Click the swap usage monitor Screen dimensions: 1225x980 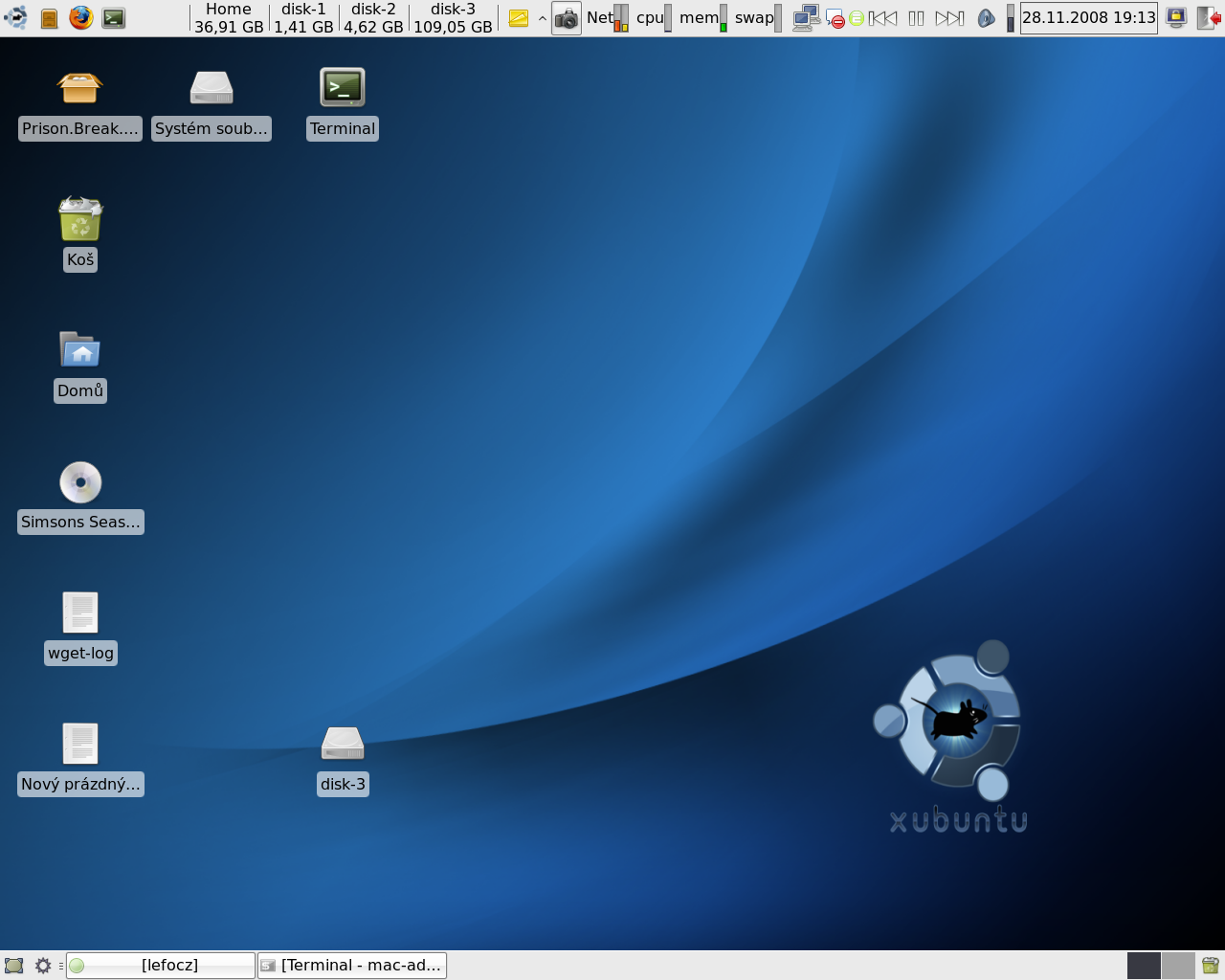[x=758, y=17]
